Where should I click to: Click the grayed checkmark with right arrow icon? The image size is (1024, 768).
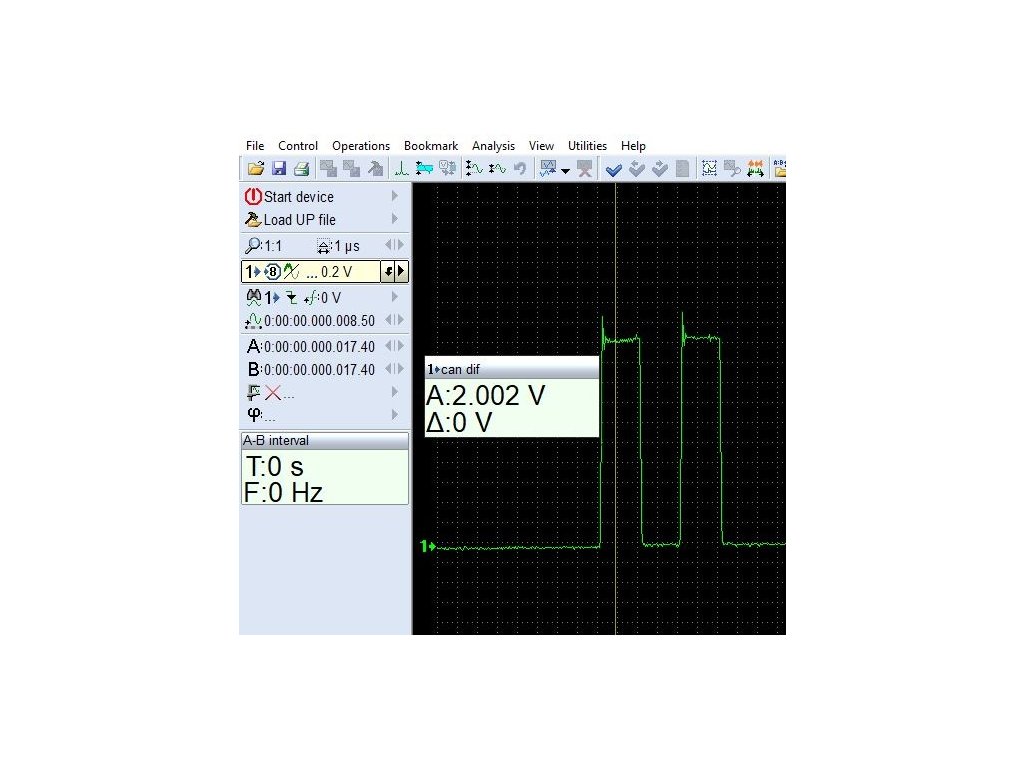(660, 169)
